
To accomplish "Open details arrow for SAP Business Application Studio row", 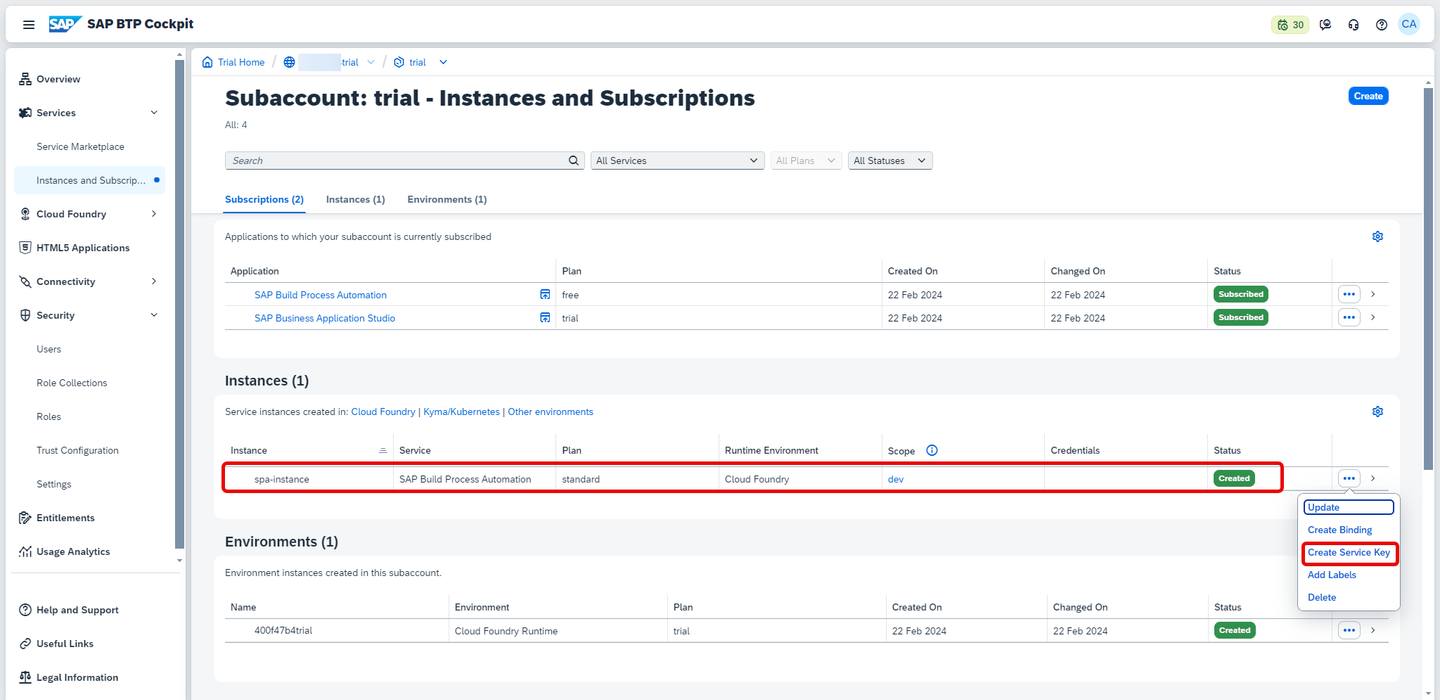I will point(1373,317).
